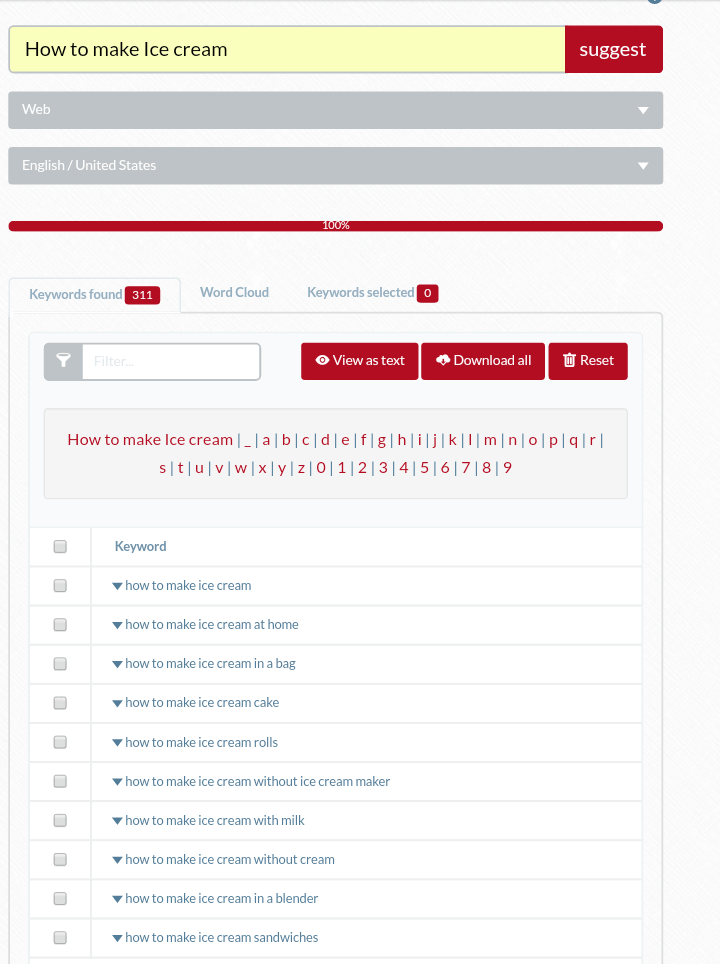Viewport: 720px width, 964px height.
Task: Tick checkbox for 'how to make ice cream in a bag'
Action: coord(60,664)
